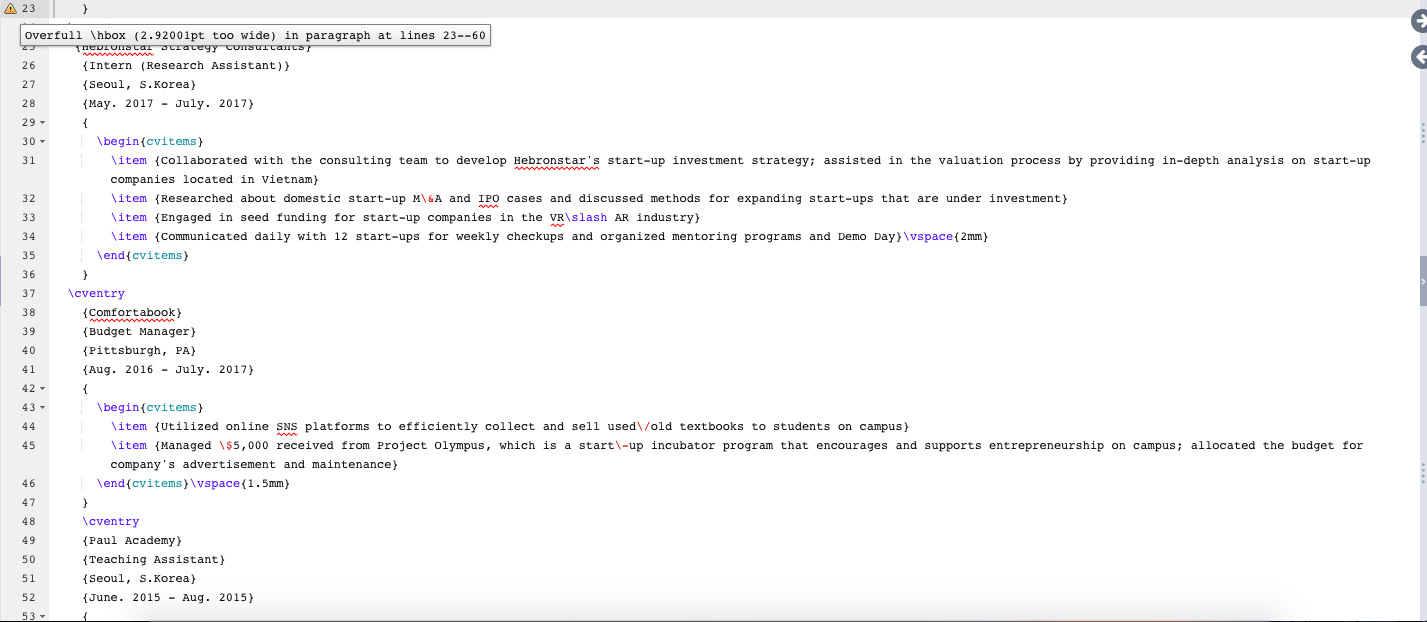Fold the cvitems block at line 30
The width and height of the screenshot is (1427, 622).
(x=42, y=142)
